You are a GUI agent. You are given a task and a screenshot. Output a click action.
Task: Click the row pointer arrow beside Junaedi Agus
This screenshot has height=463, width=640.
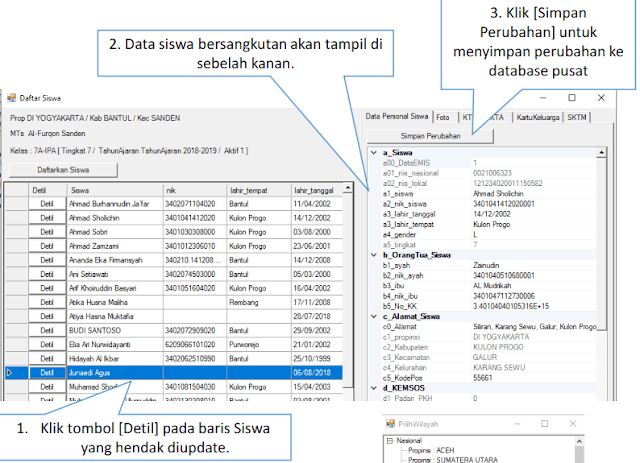point(10,372)
